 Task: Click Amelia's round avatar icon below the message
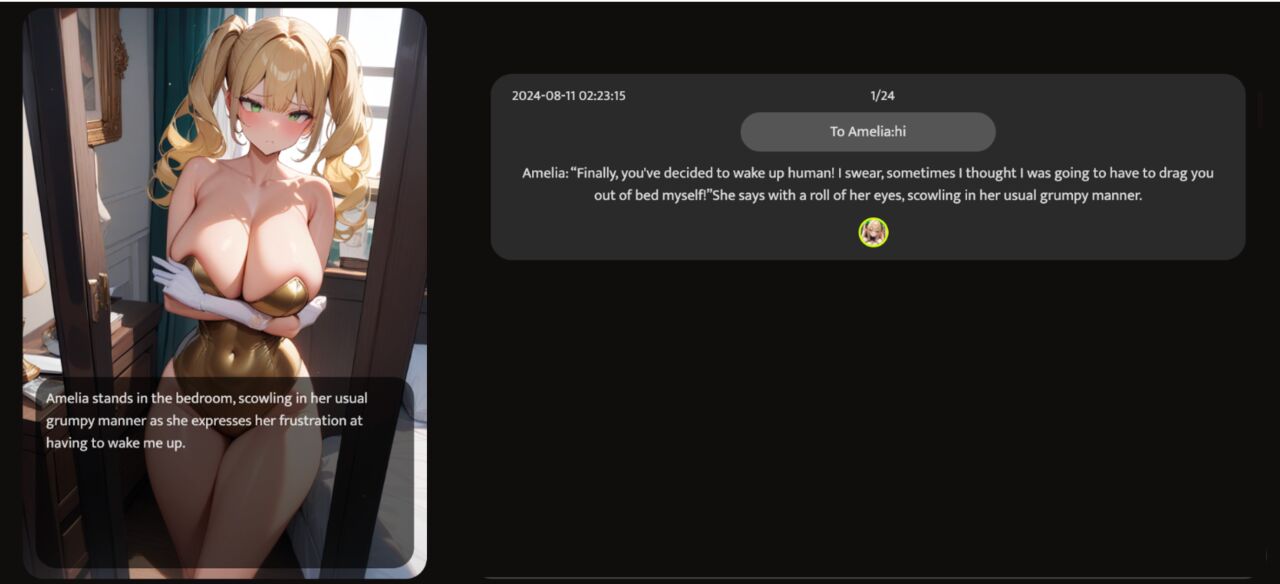pyautogui.click(x=873, y=232)
